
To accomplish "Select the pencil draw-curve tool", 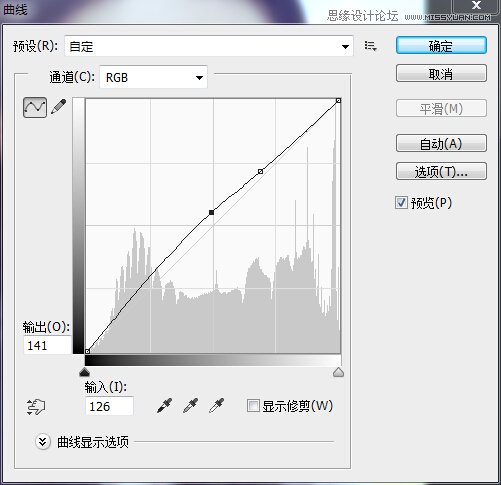I will (59, 107).
